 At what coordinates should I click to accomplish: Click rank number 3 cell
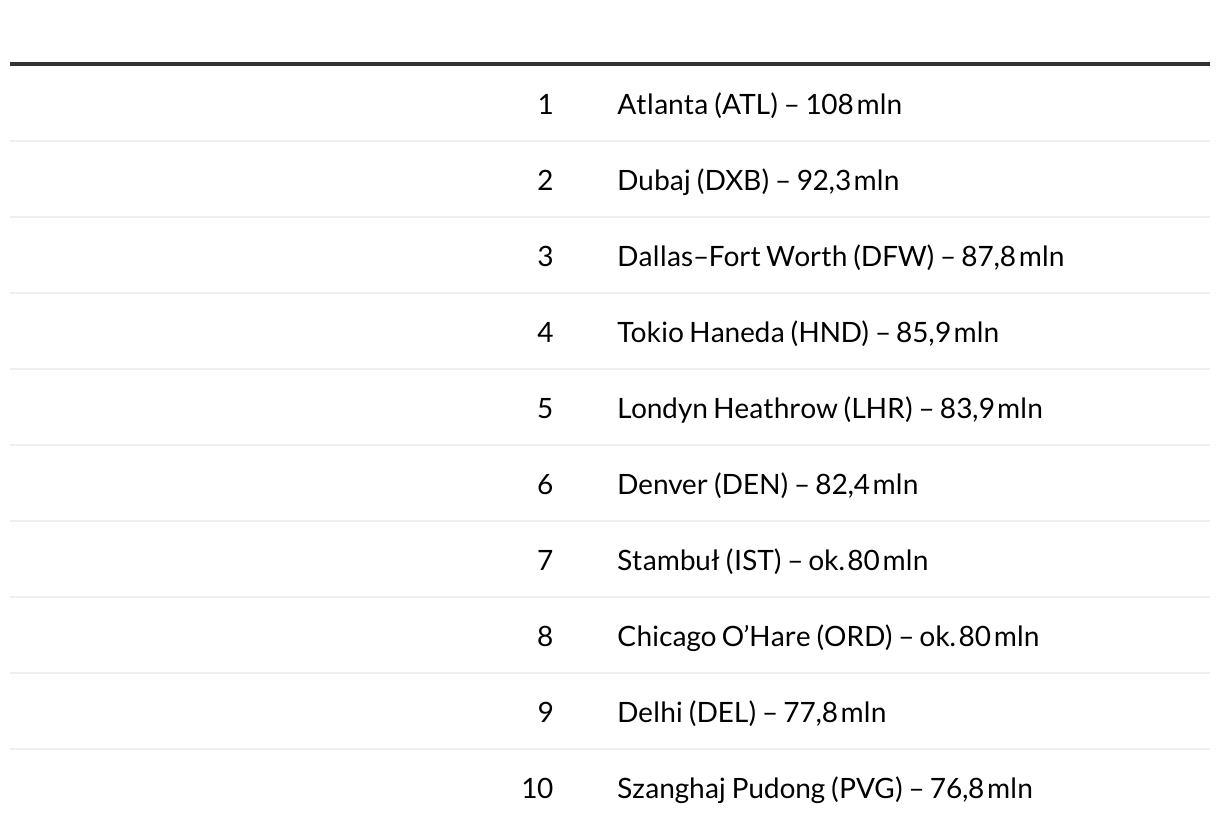coord(545,256)
